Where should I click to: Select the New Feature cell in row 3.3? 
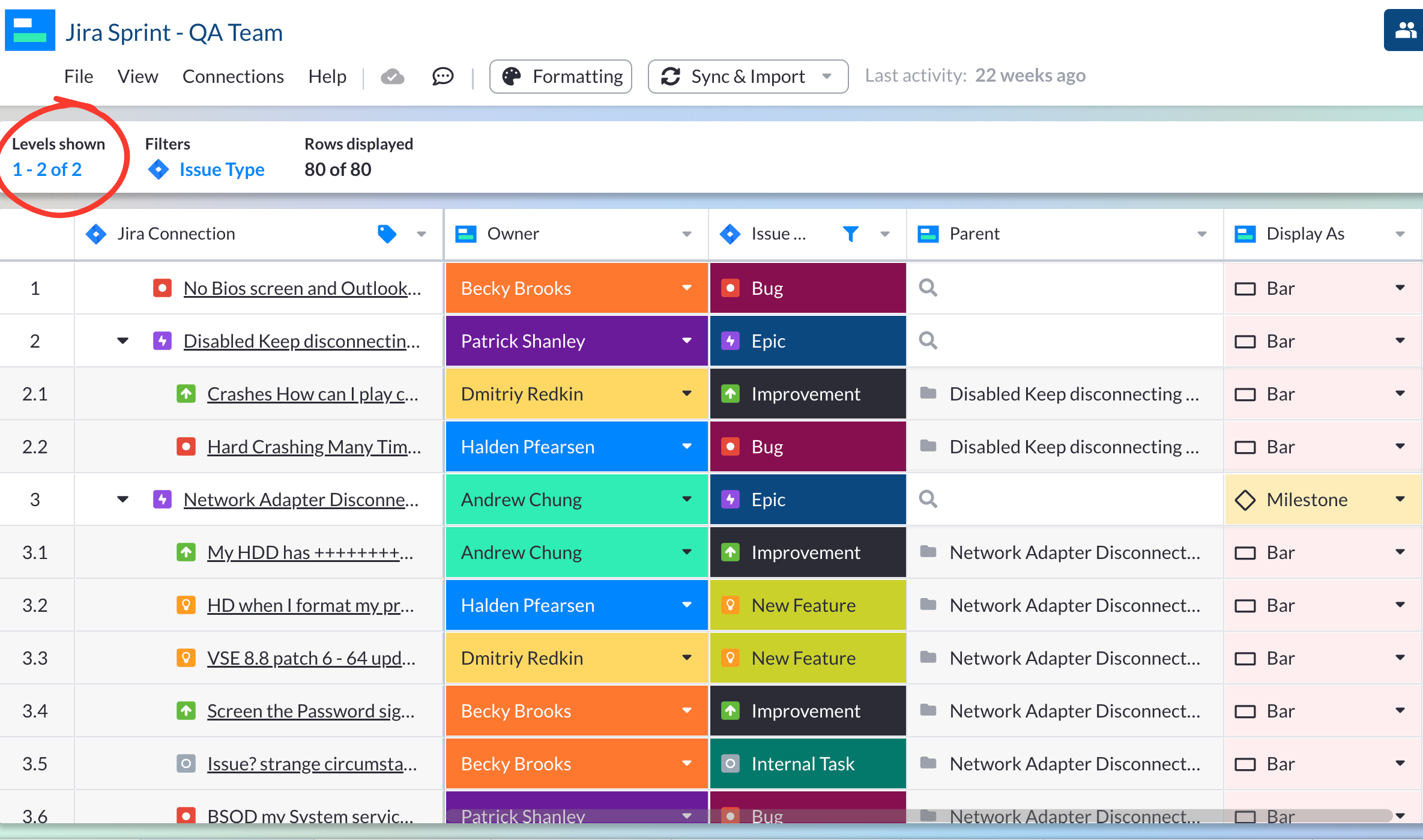(x=808, y=658)
